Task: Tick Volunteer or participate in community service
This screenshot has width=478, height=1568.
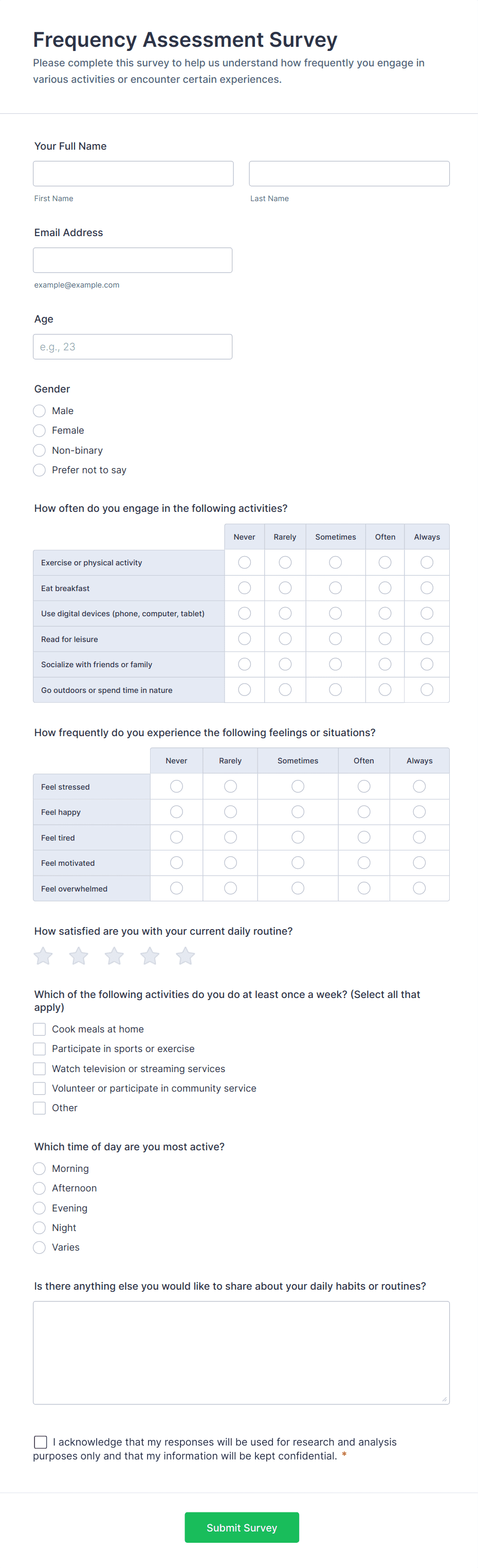Action: pyautogui.click(x=40, y=1089)
